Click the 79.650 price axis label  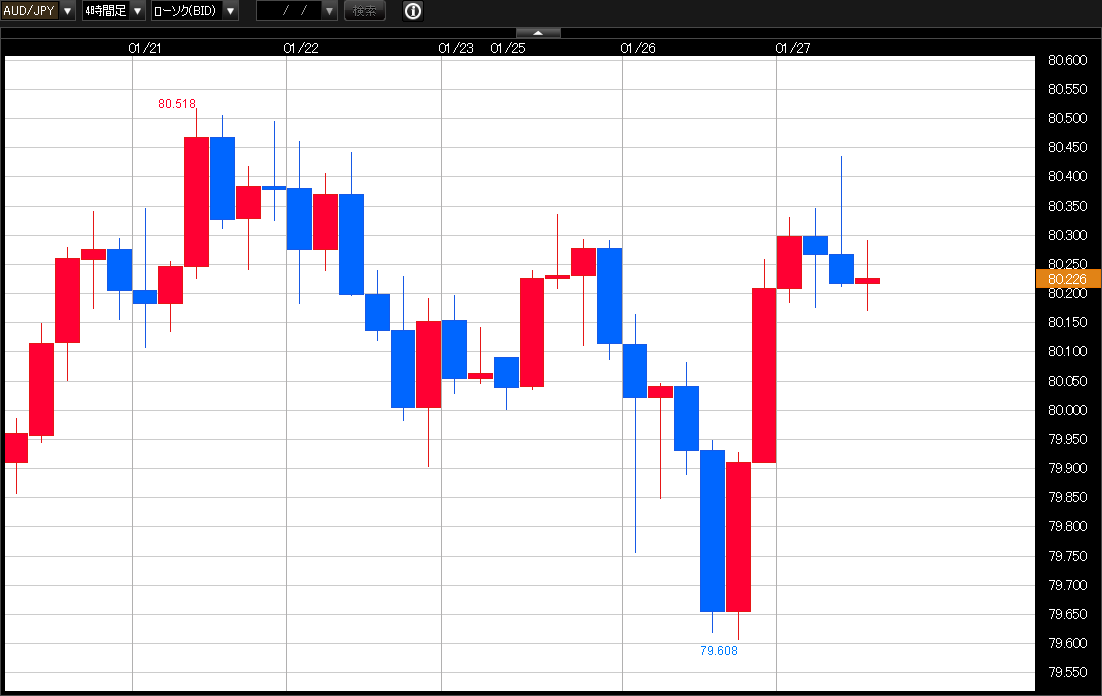pos(1068,614)
